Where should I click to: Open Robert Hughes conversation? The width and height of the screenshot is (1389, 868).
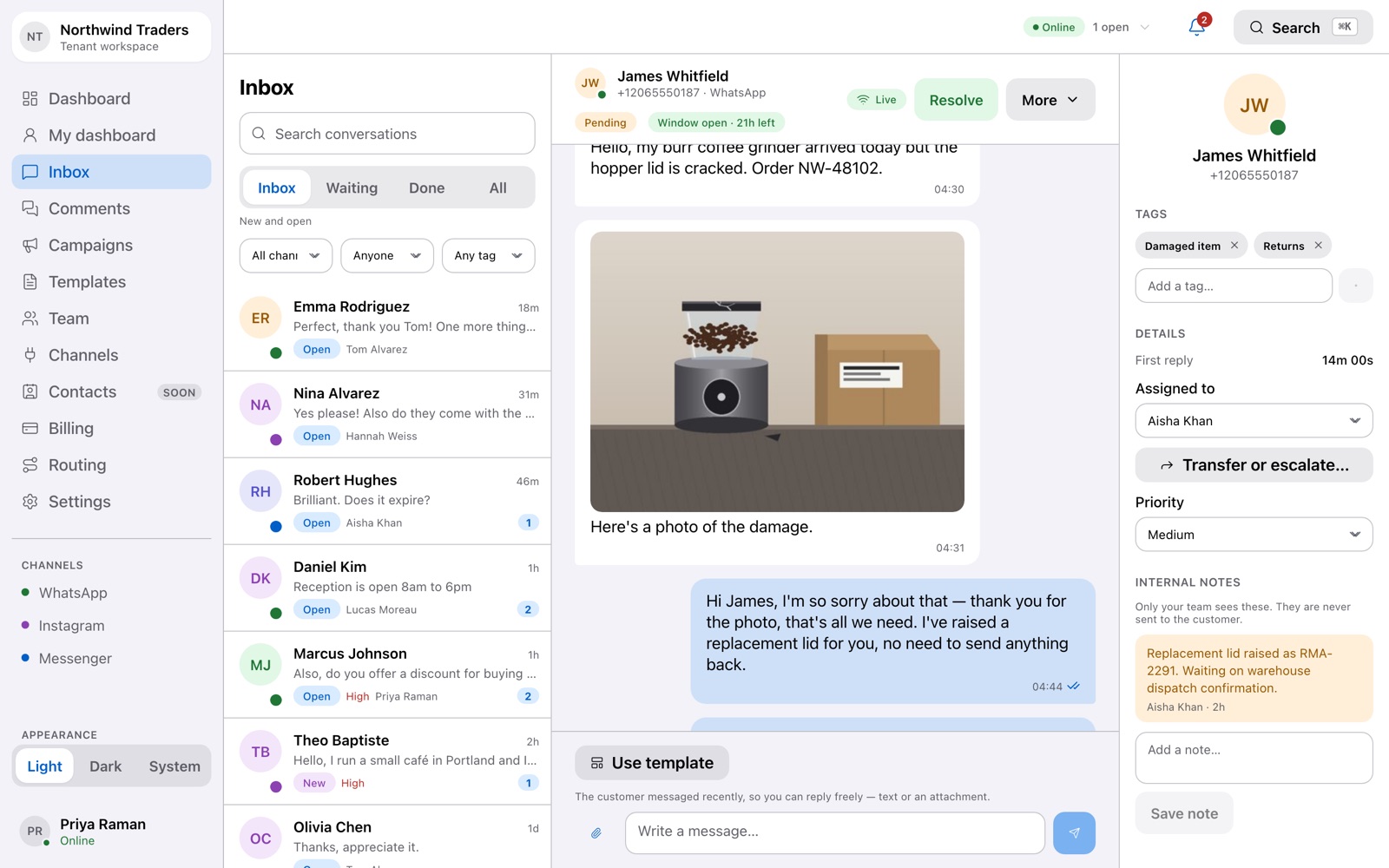pos(387,502)
